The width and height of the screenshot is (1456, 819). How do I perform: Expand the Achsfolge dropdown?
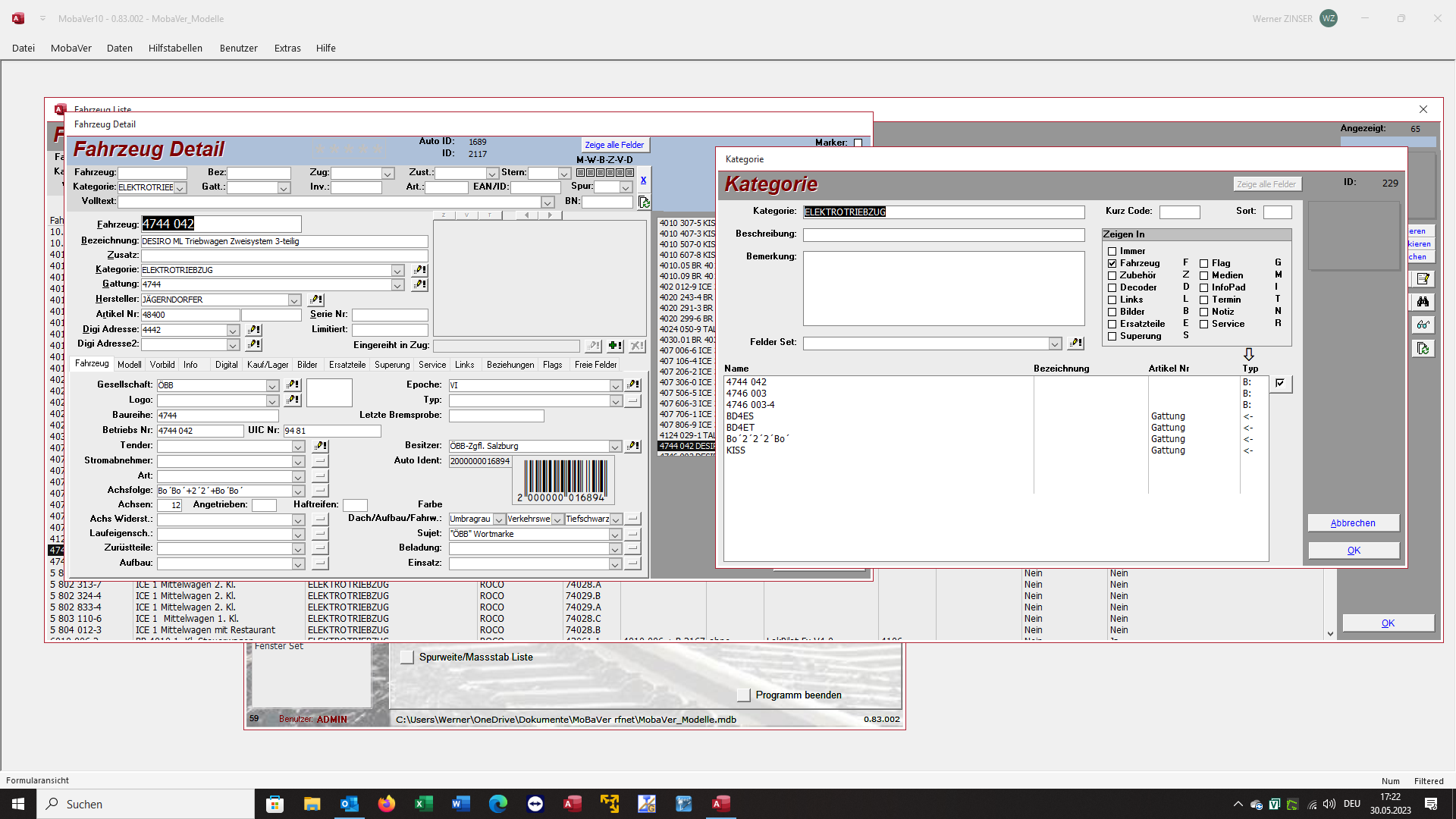298,491
